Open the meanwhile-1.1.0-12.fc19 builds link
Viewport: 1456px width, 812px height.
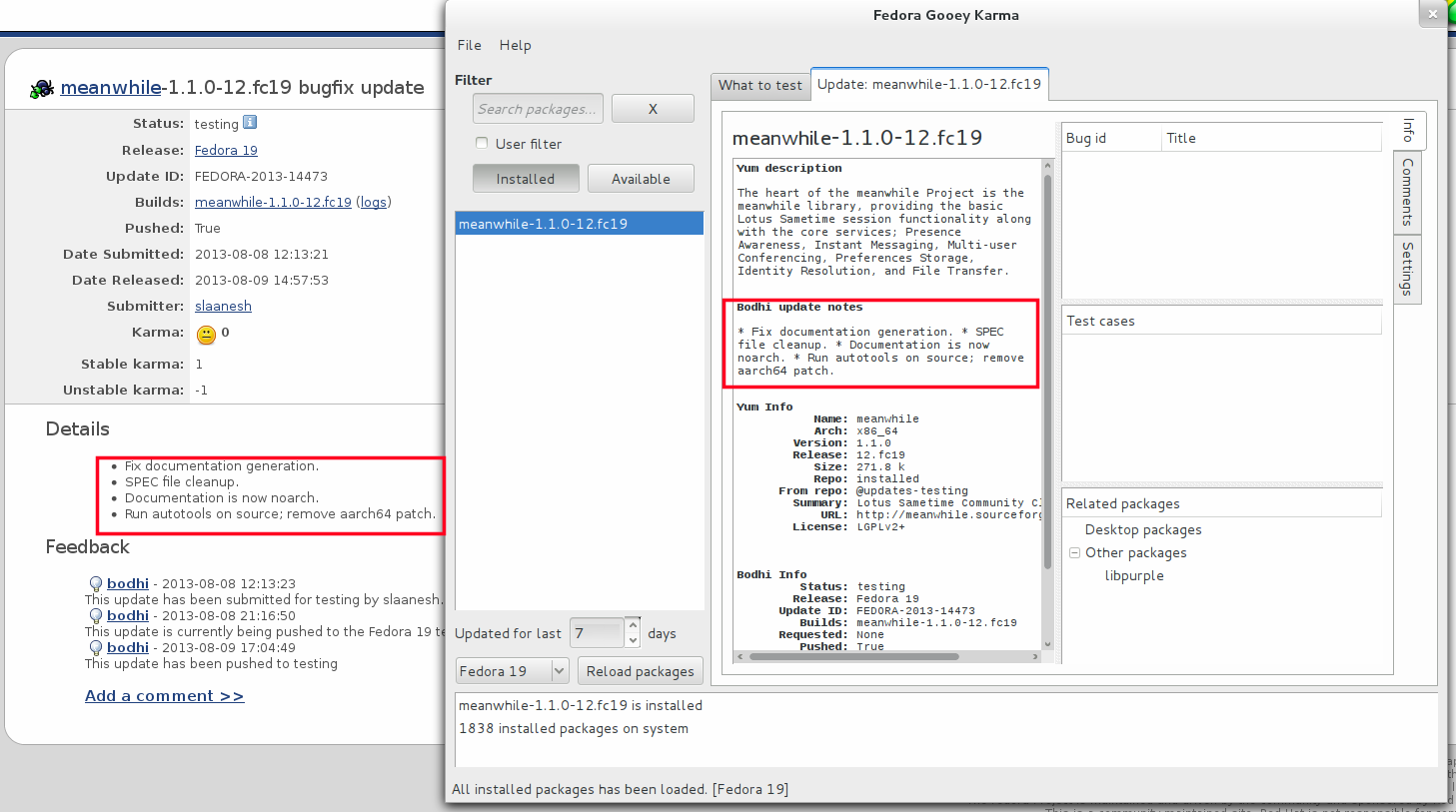tap(273, 202)
